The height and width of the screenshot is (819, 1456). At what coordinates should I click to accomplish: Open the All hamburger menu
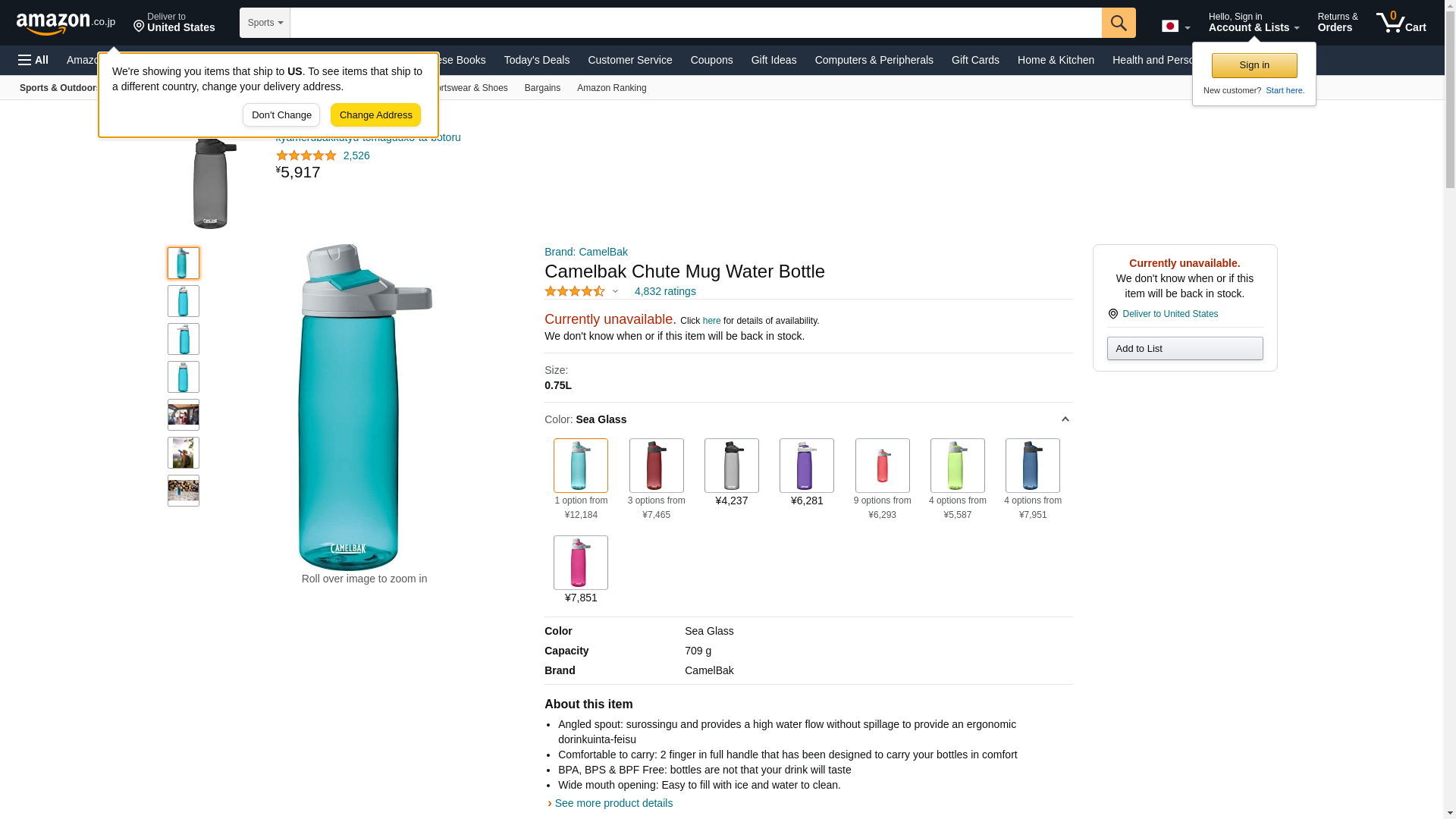pos(33,60)
